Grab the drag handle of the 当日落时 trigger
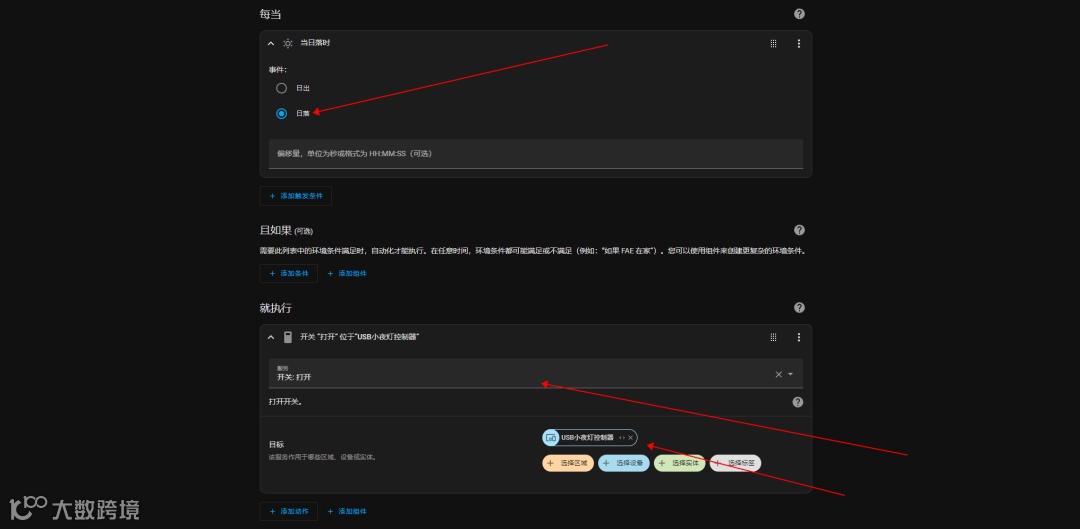Viewport: 1080px width, 529px height. point(773,43)
